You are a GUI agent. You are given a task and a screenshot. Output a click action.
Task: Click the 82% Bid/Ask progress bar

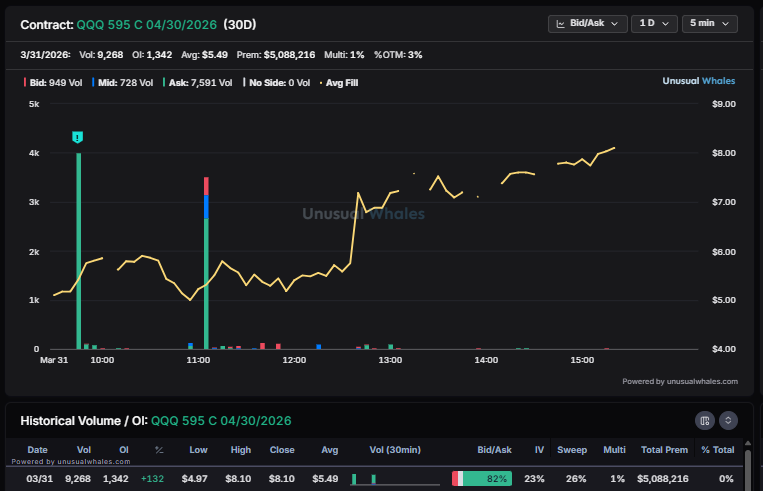482,479
